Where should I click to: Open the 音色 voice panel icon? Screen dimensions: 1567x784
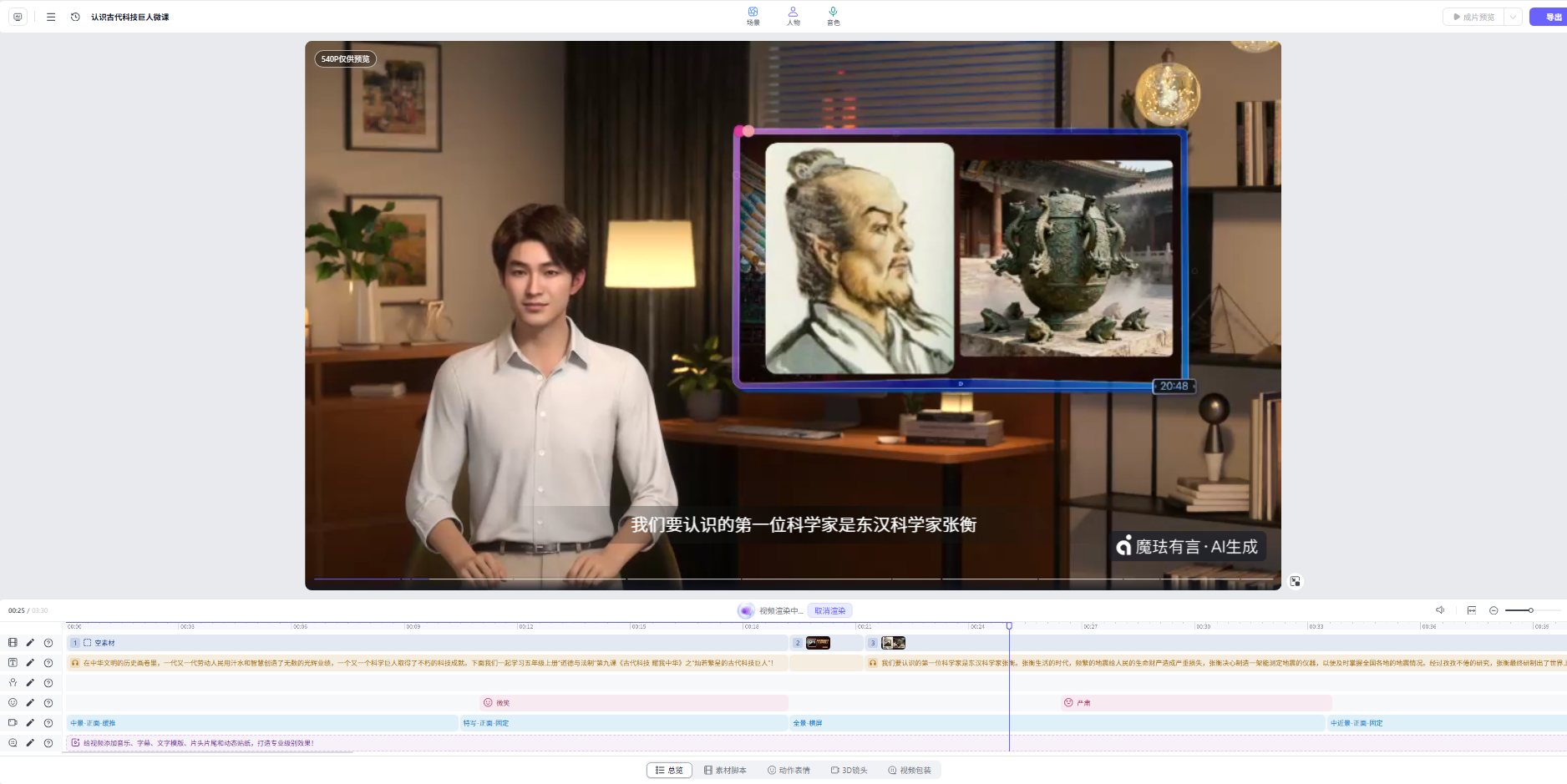833,16
